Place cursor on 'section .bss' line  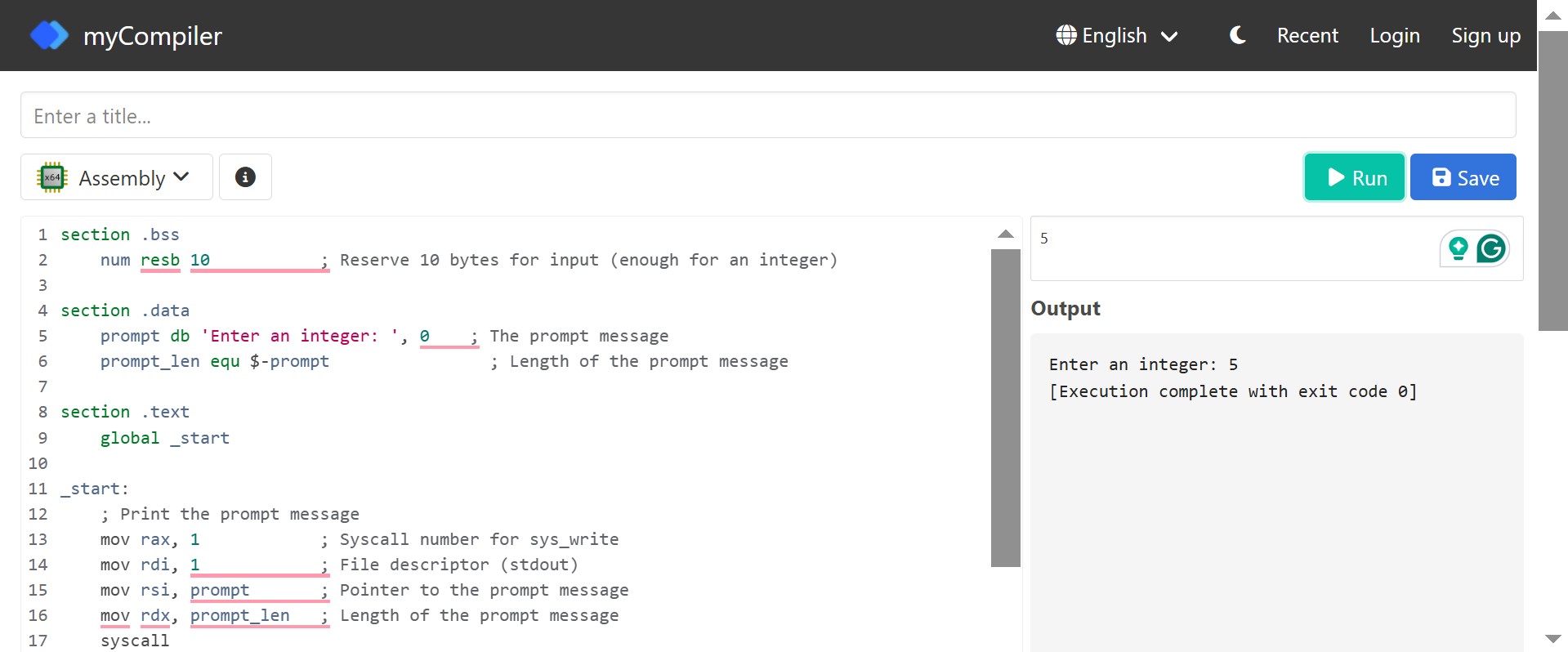click(120, 234)
